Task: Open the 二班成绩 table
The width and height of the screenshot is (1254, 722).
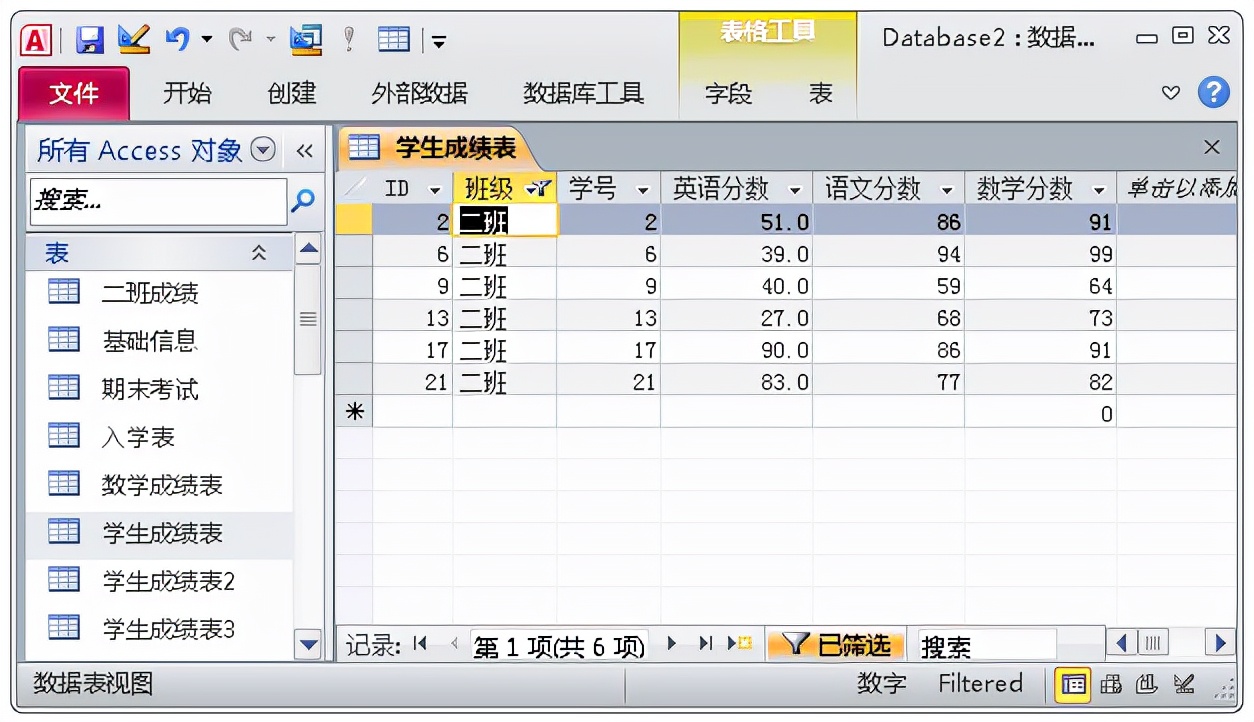Action: [x=150, y=293]
